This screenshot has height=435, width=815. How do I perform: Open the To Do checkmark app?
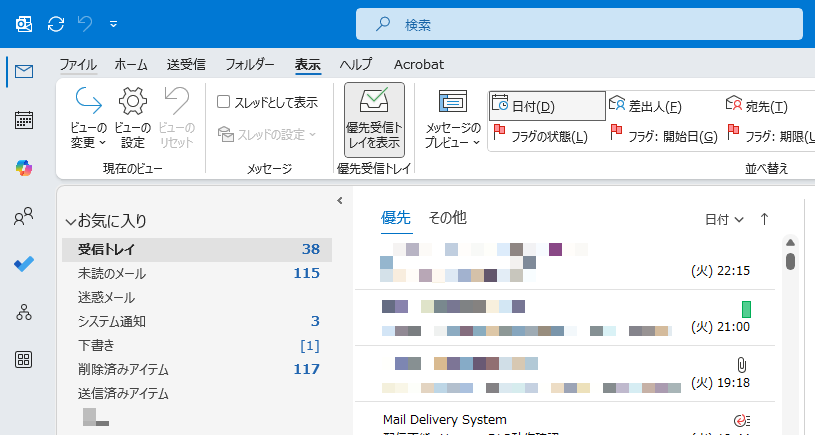click(24, 264)
